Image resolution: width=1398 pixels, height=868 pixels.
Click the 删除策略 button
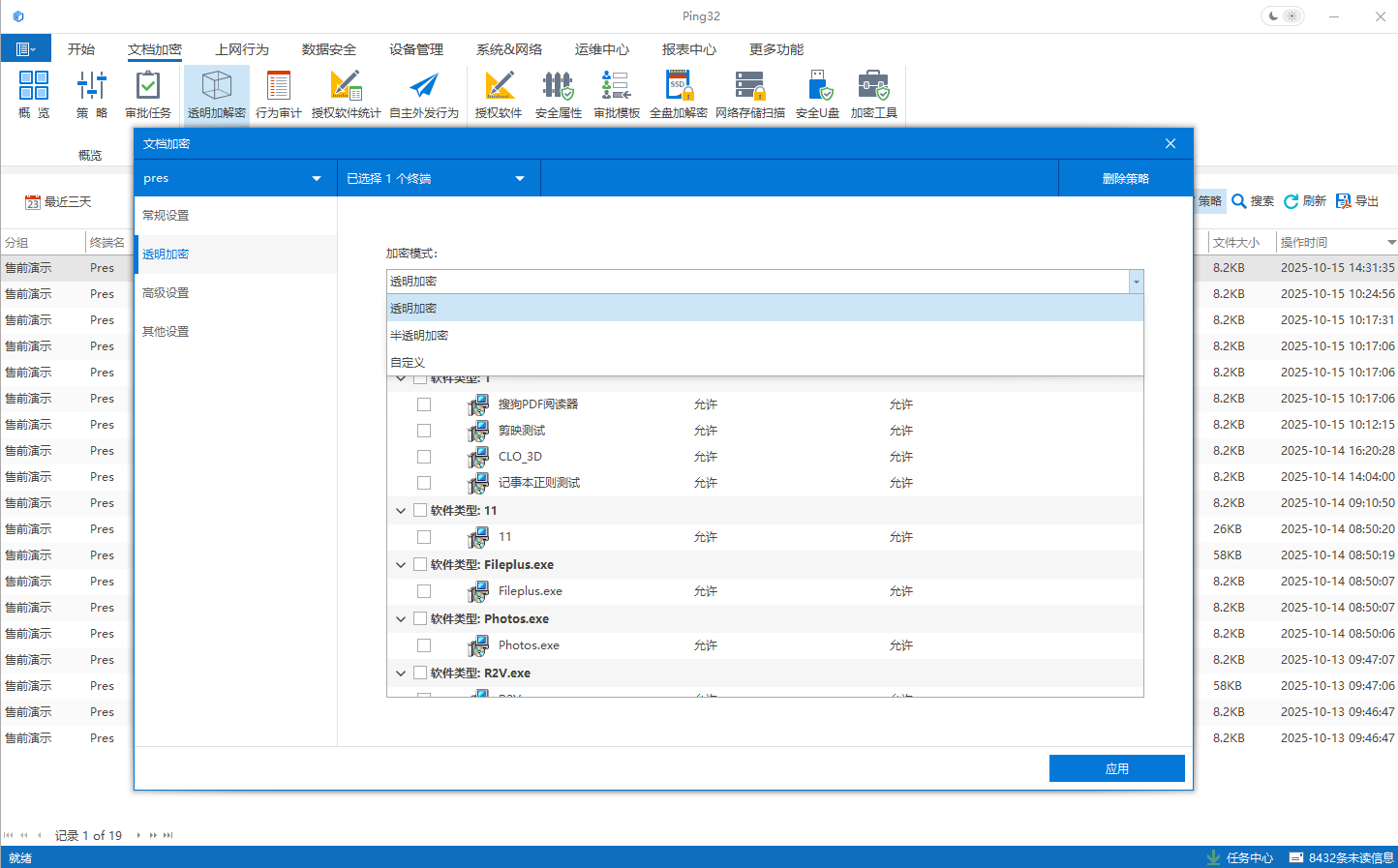(x=1125, y=178)
